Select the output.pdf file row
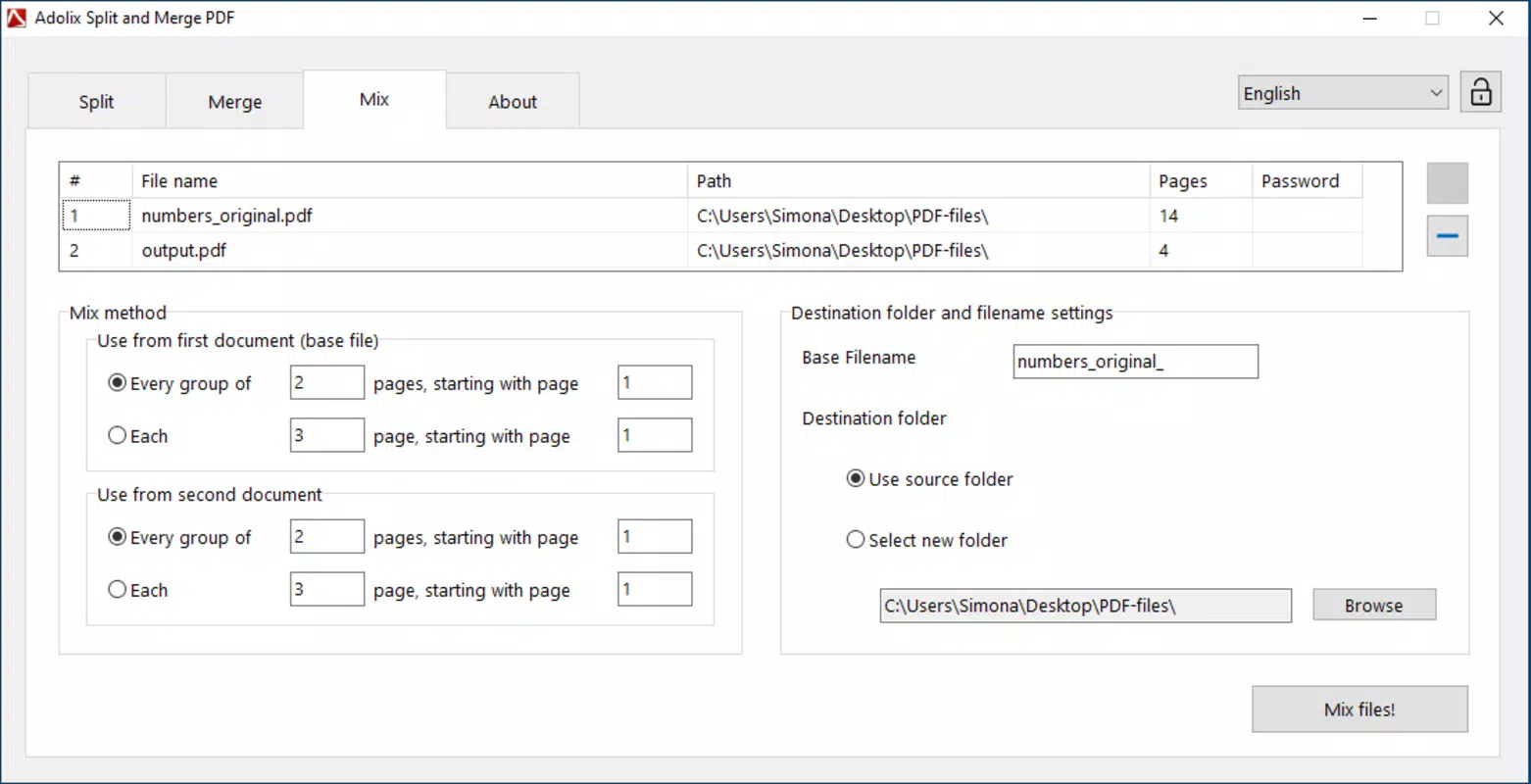Image resolution: width=1531 pixels, height=784 pixels. [x=712, y=250]
